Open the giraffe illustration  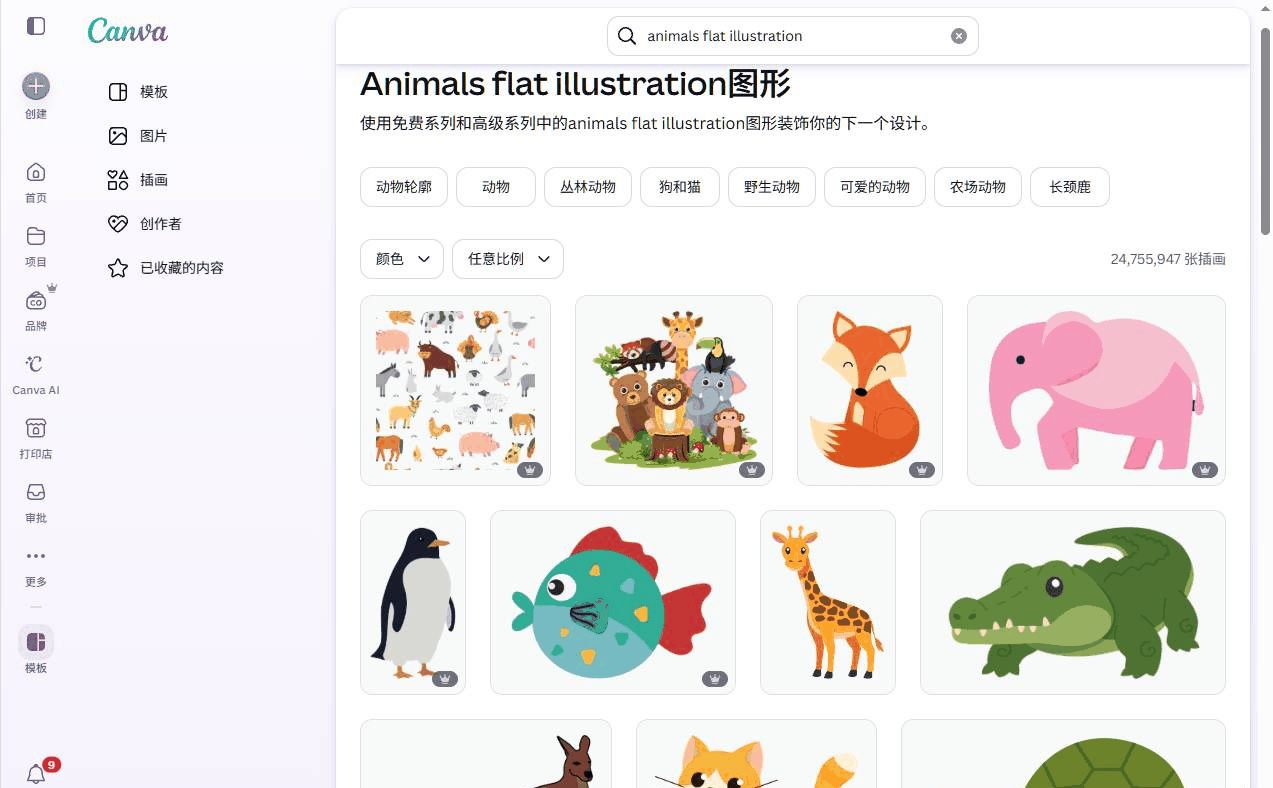828,602
